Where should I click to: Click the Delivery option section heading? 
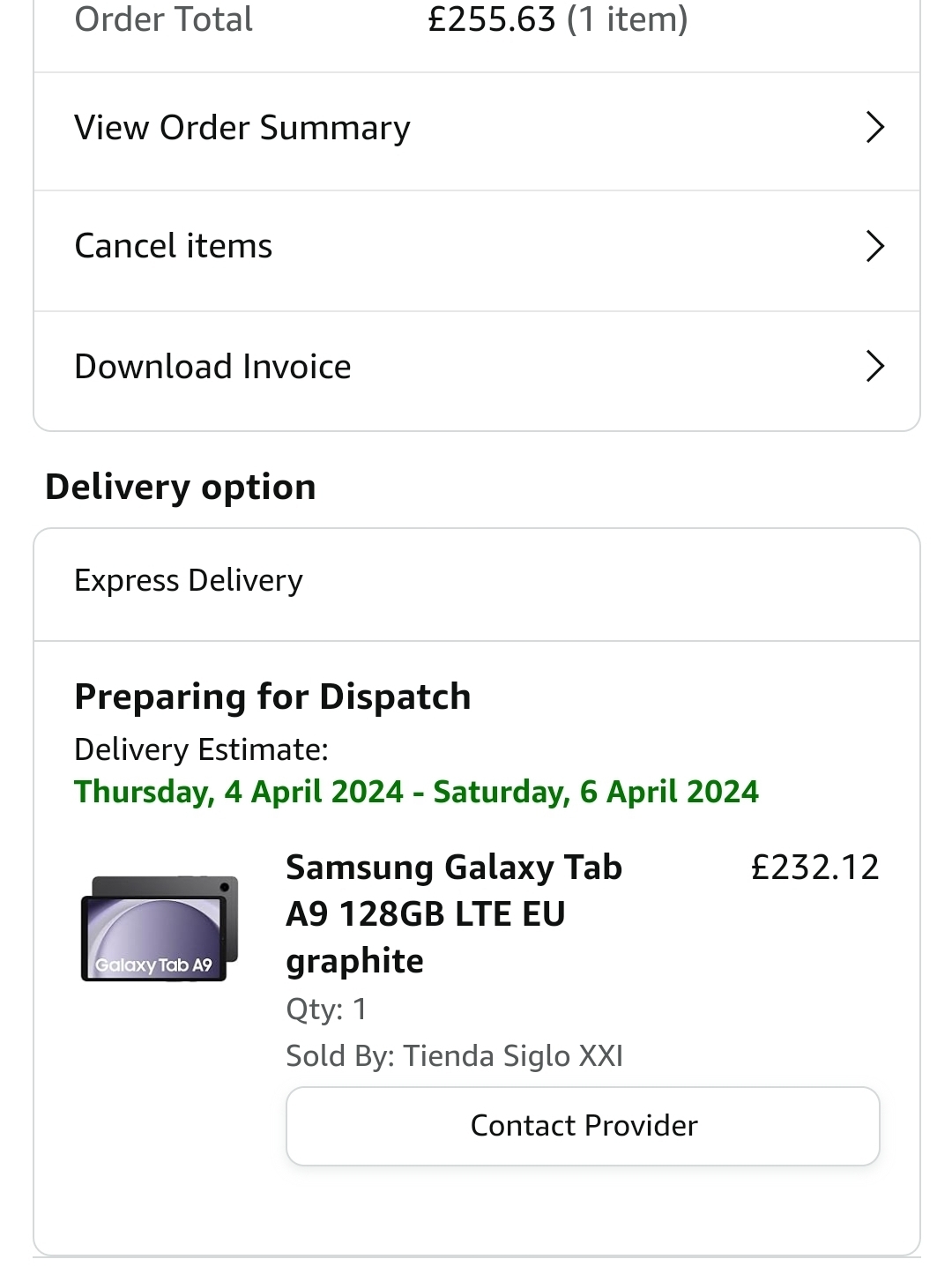[181, 487]
